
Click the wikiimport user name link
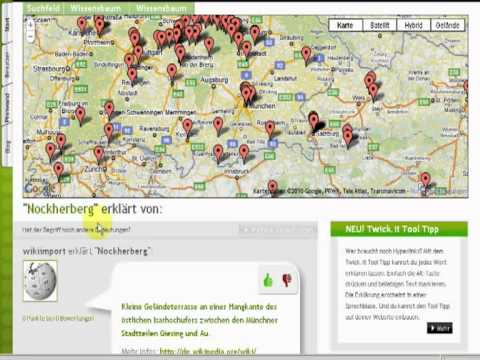point(44,251)
